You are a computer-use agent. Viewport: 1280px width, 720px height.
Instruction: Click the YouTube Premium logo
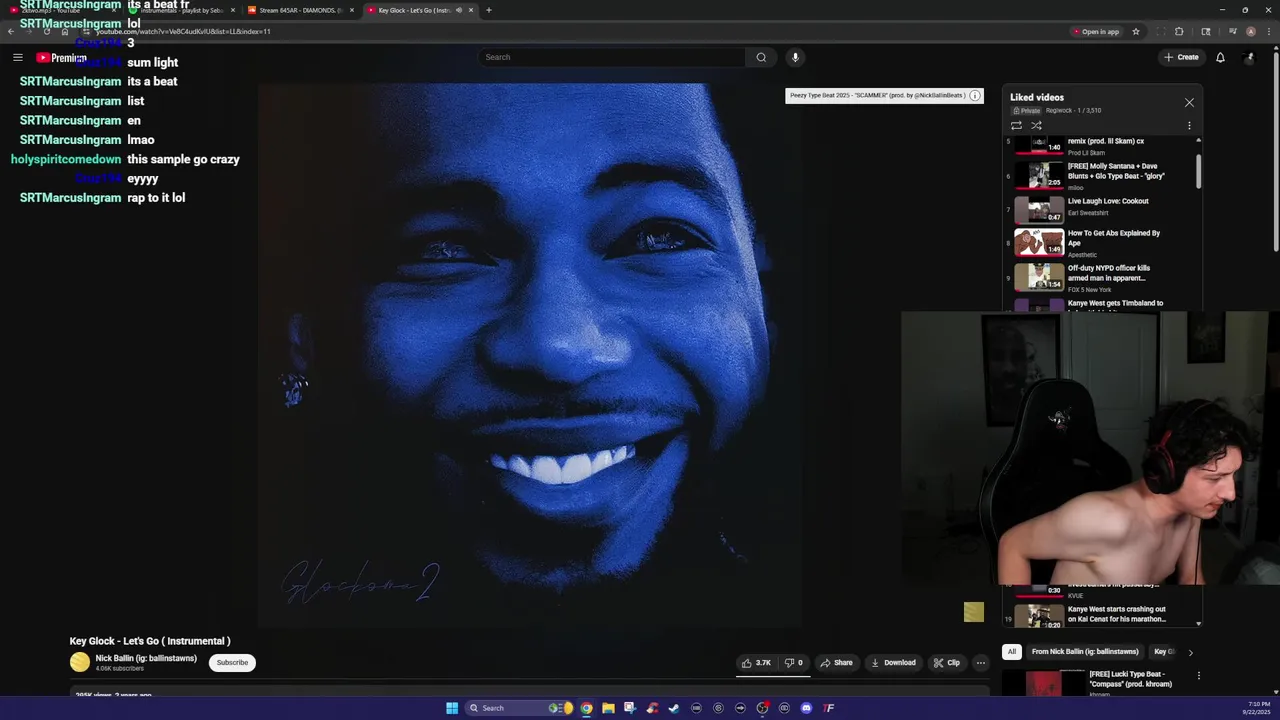pyautogui.click(x=61, y=58)
